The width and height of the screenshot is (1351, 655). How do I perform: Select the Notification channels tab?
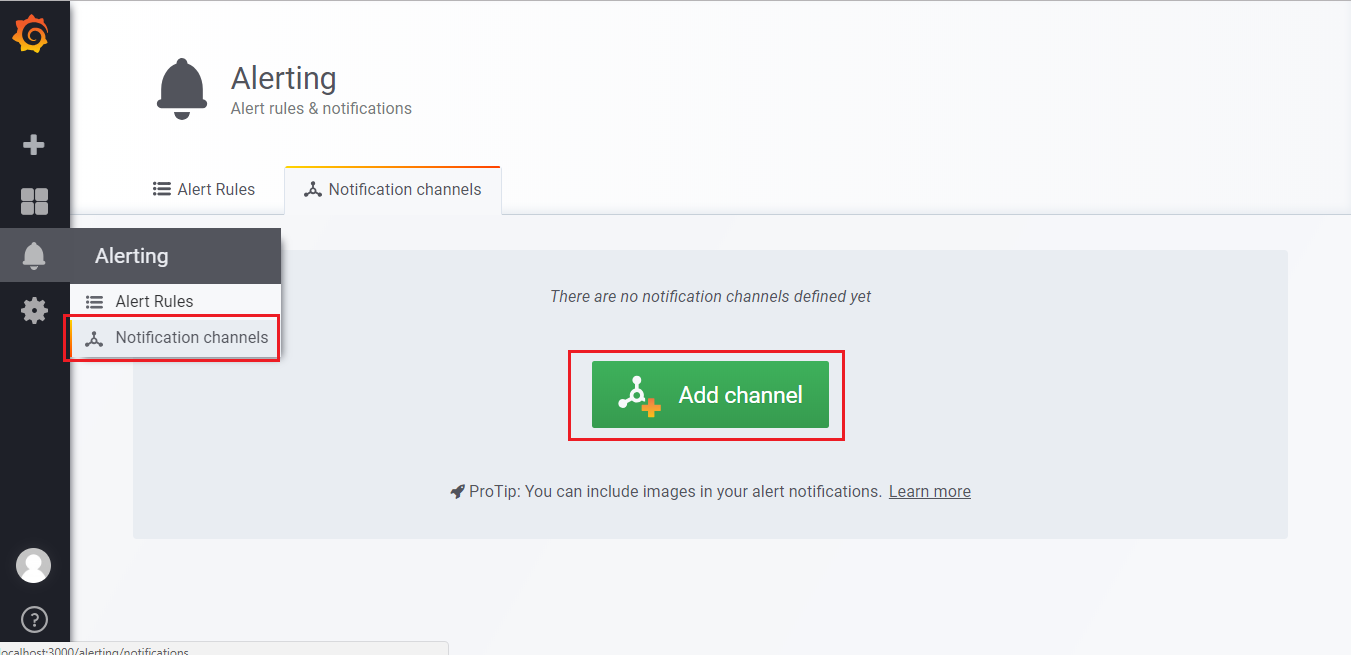[393, 189]
